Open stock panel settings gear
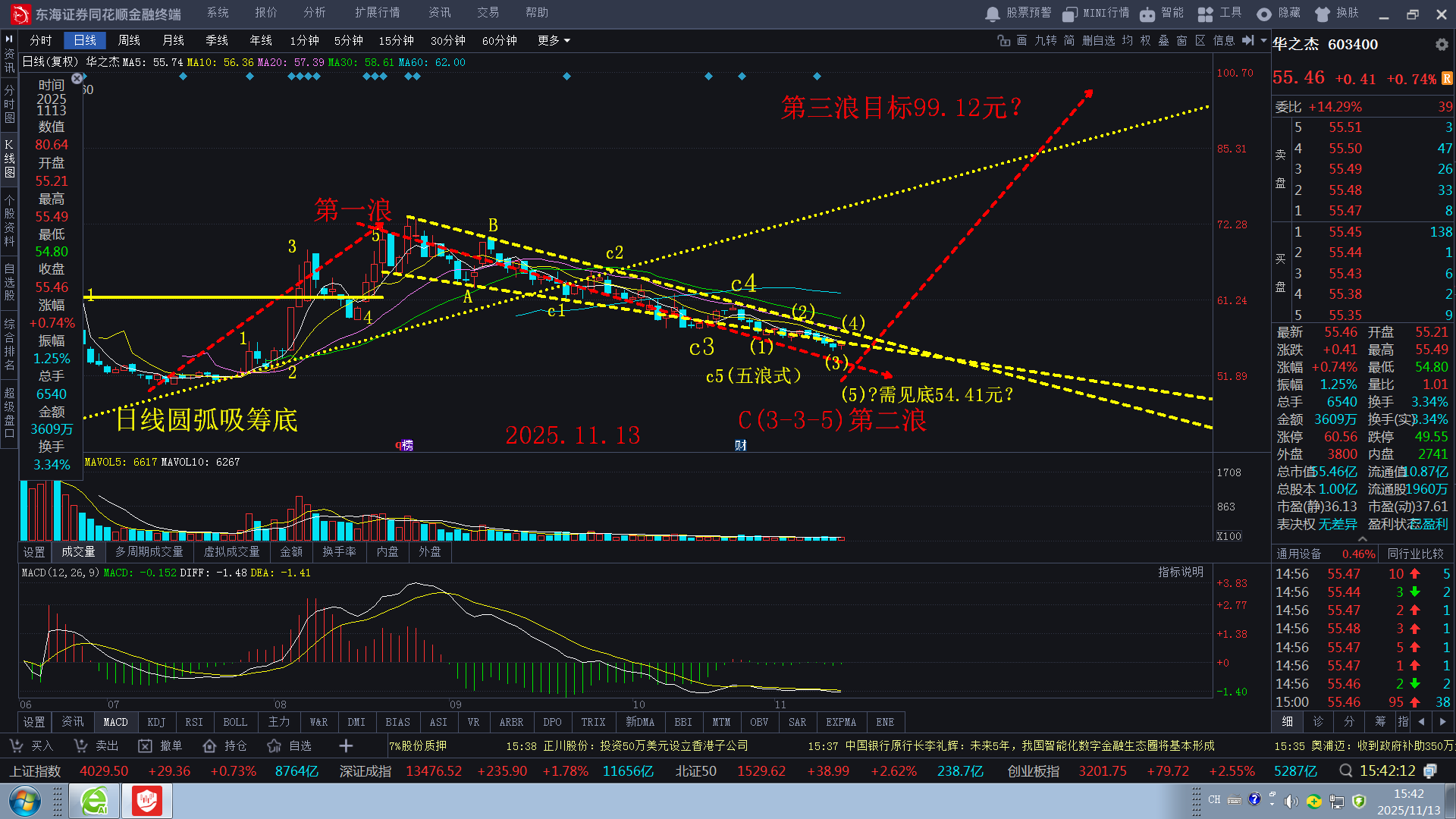 1442,45
